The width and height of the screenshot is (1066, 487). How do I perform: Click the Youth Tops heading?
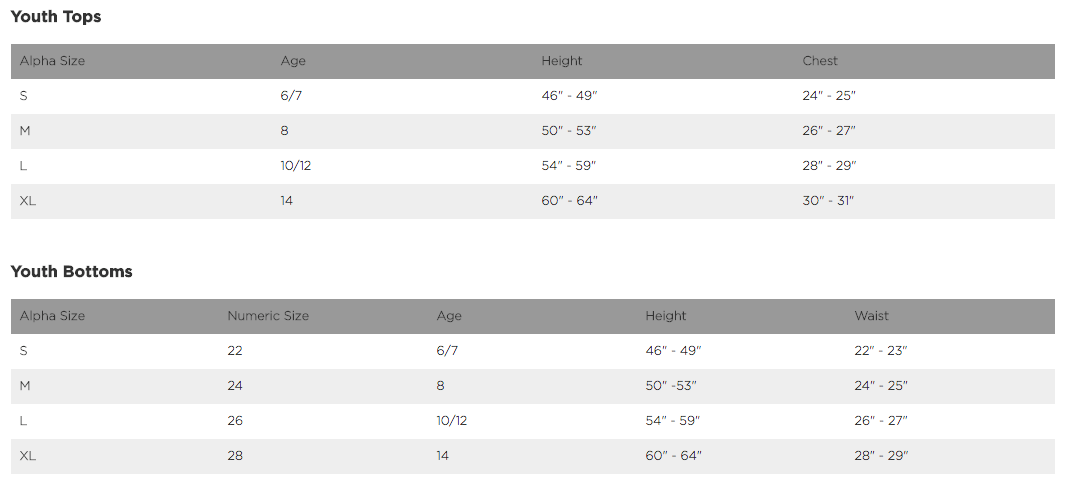click(x=56, y=17)
